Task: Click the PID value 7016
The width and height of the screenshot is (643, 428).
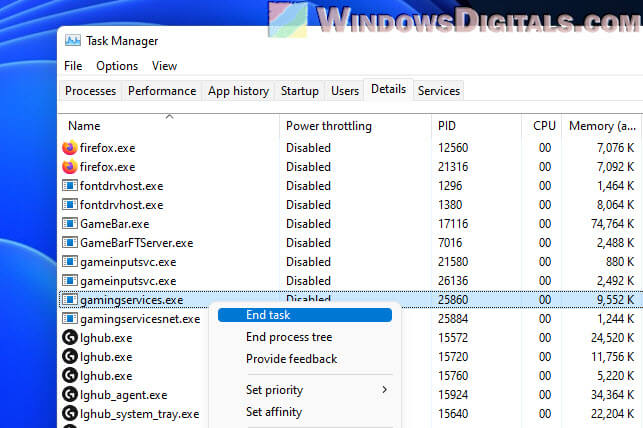Action: 450,243
